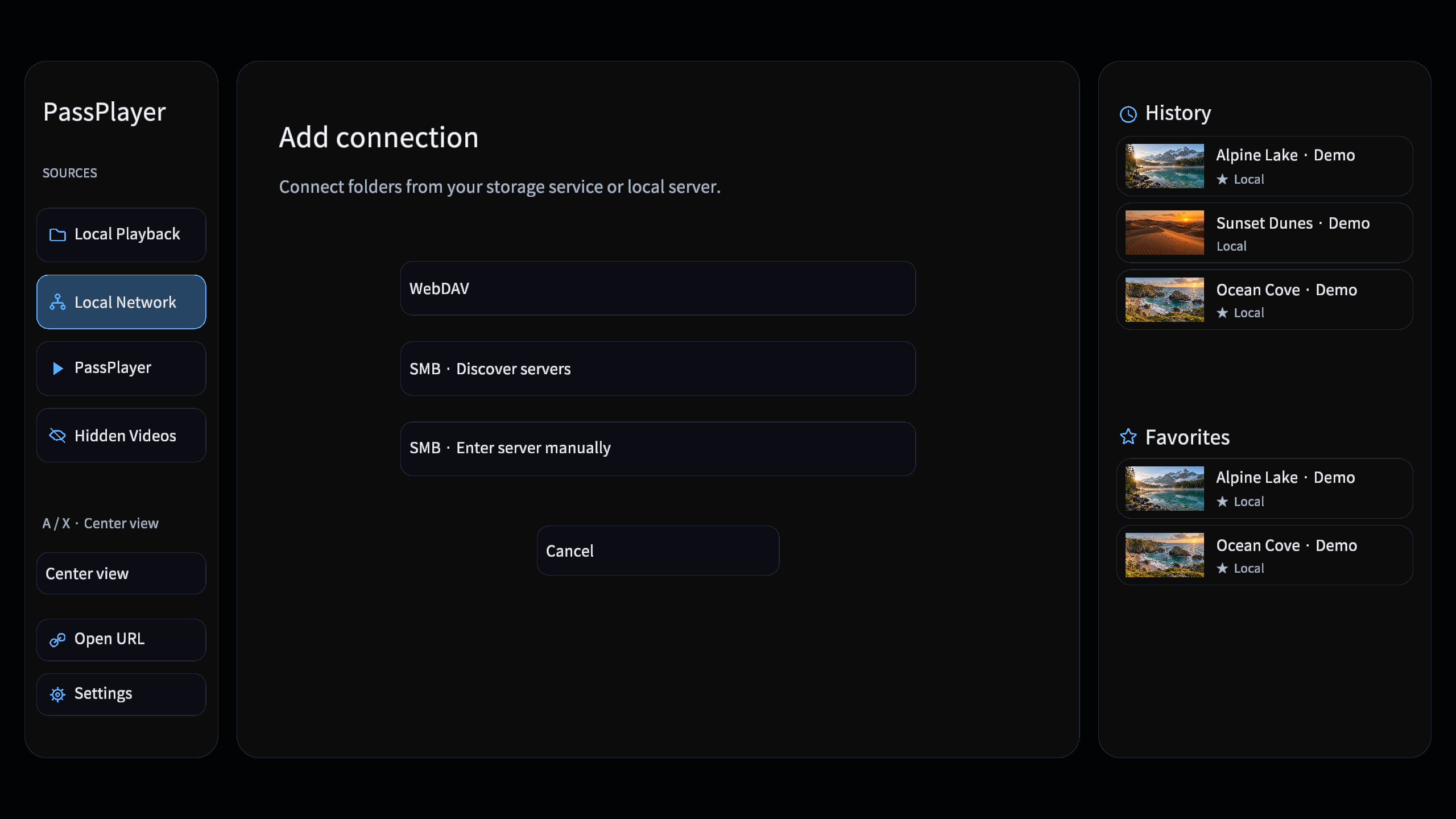Select SMB Discover servers option
1456x819 pixels.
tap(658, 369)
